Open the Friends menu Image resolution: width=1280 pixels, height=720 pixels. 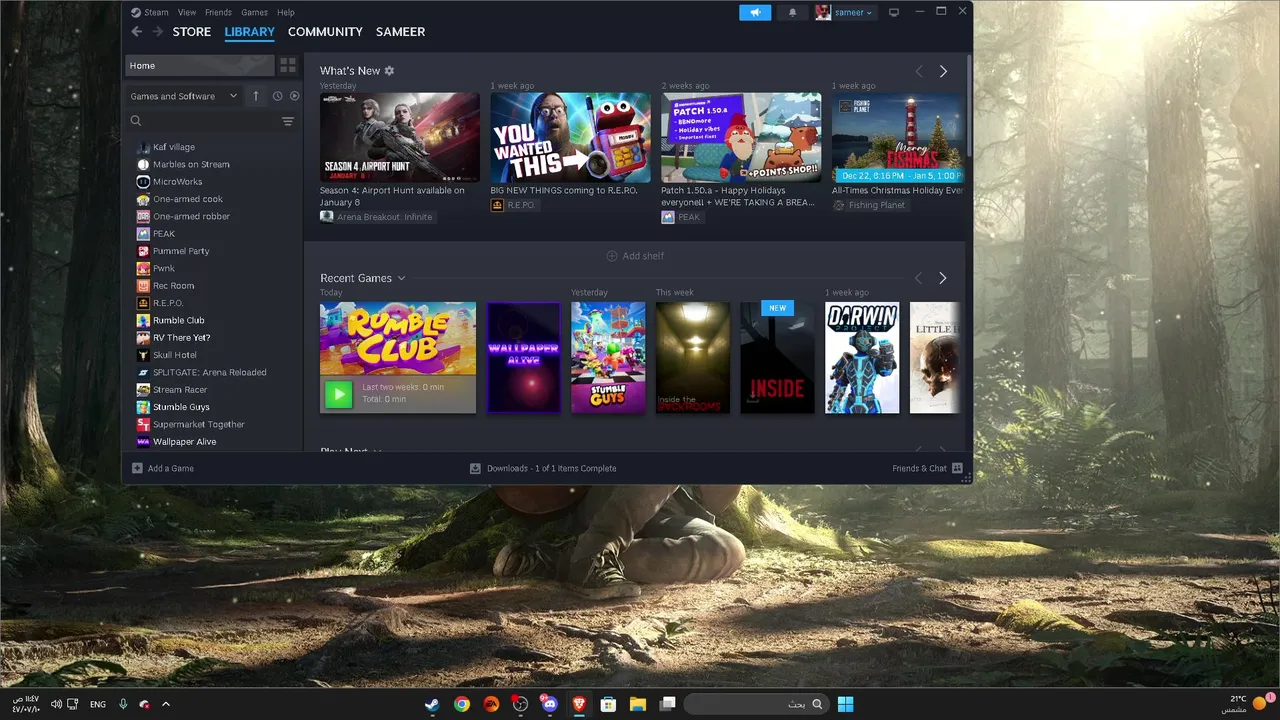click(x=218, y=12)
